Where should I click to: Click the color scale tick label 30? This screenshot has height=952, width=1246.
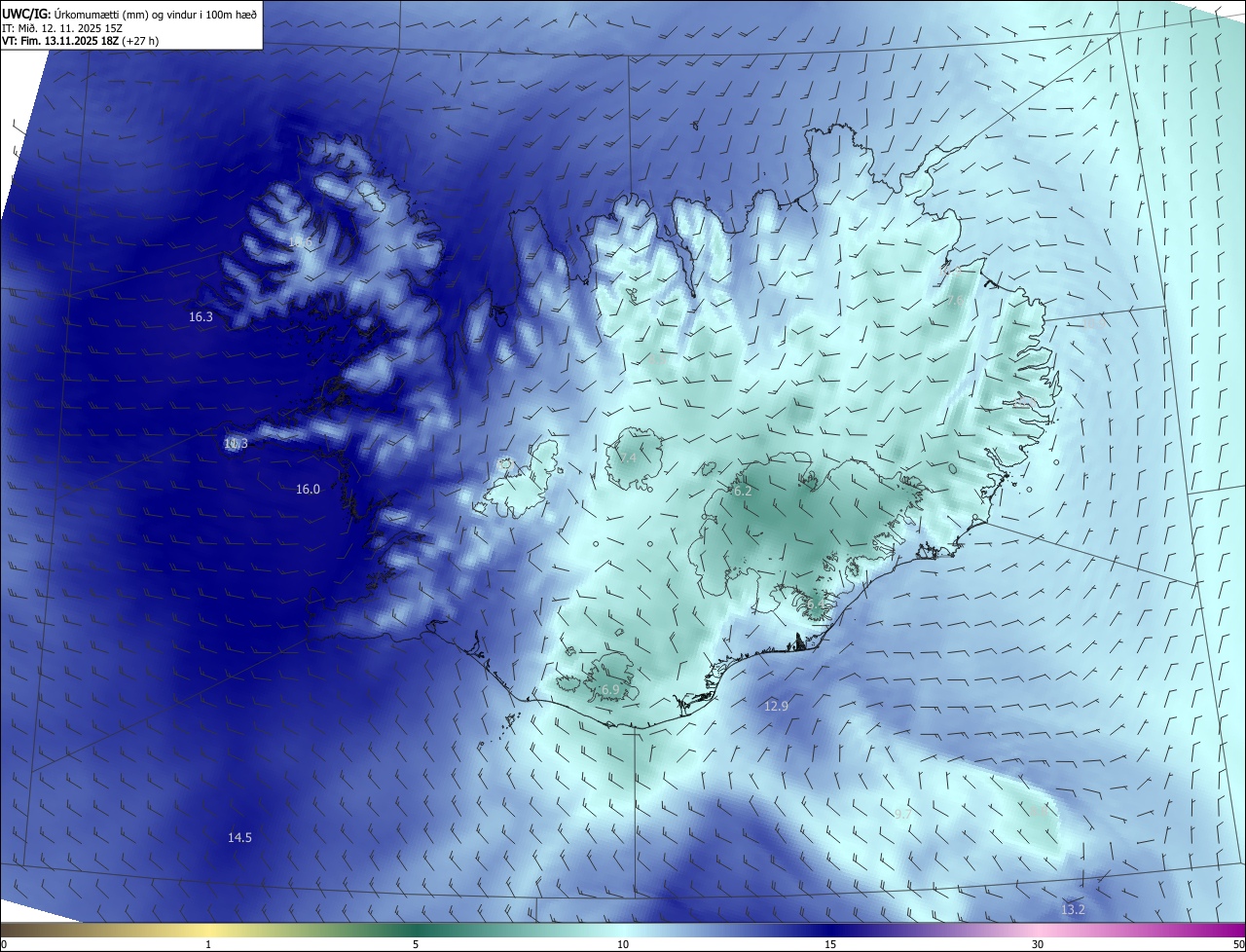1038,945
